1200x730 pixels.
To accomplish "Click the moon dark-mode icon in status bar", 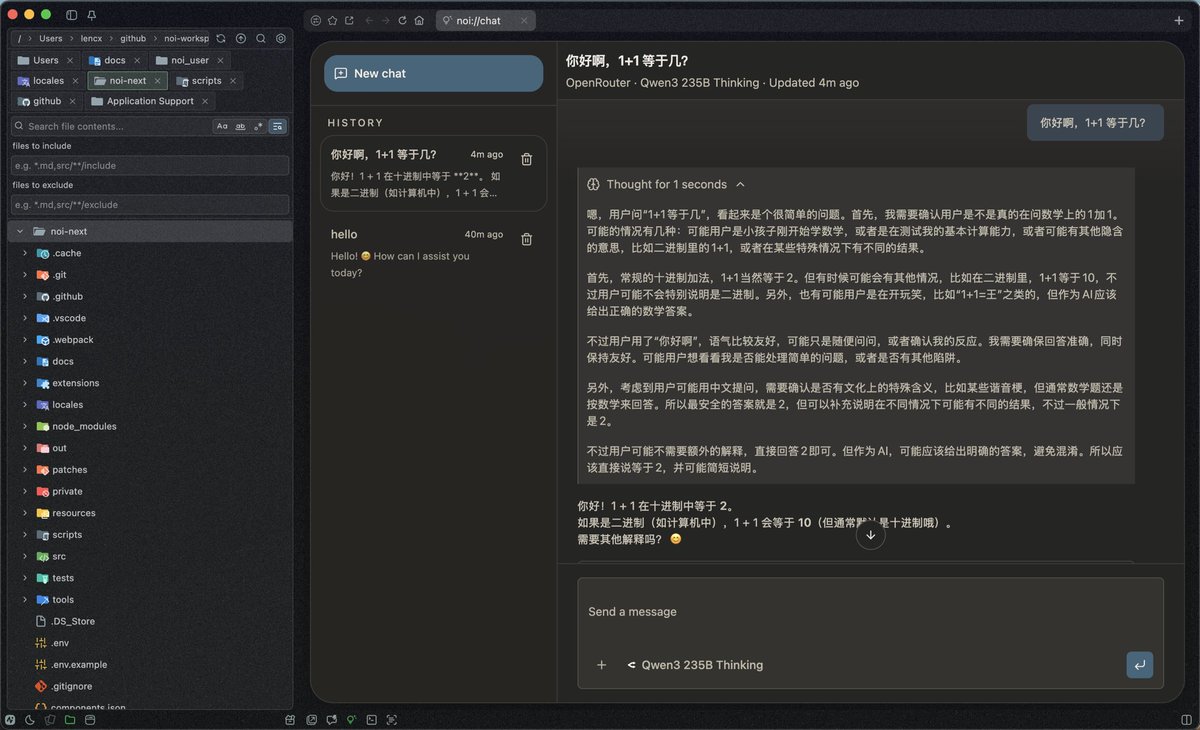I will pos(30,720).
